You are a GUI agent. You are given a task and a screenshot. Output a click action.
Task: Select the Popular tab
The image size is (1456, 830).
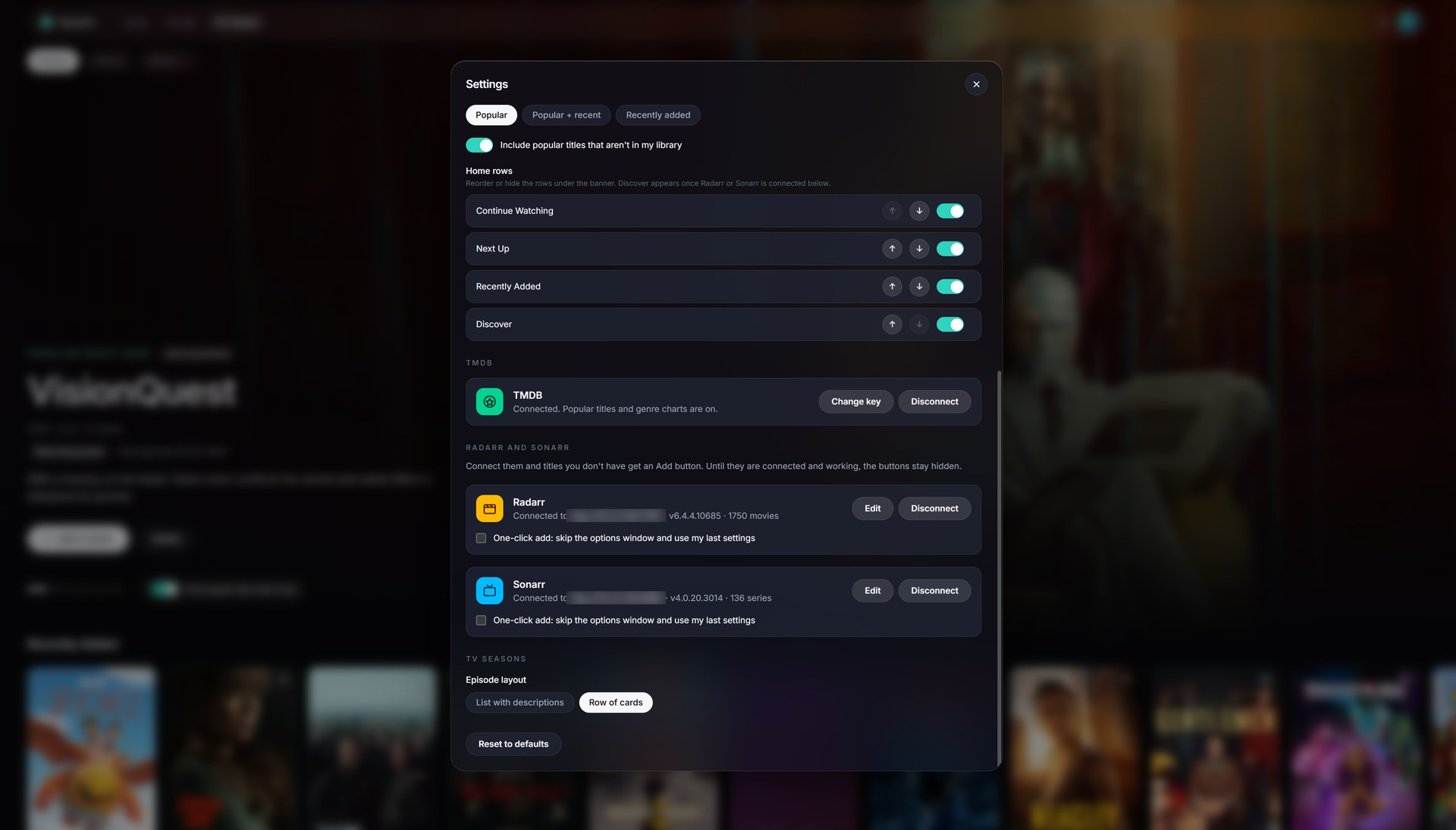pos(491,115)
